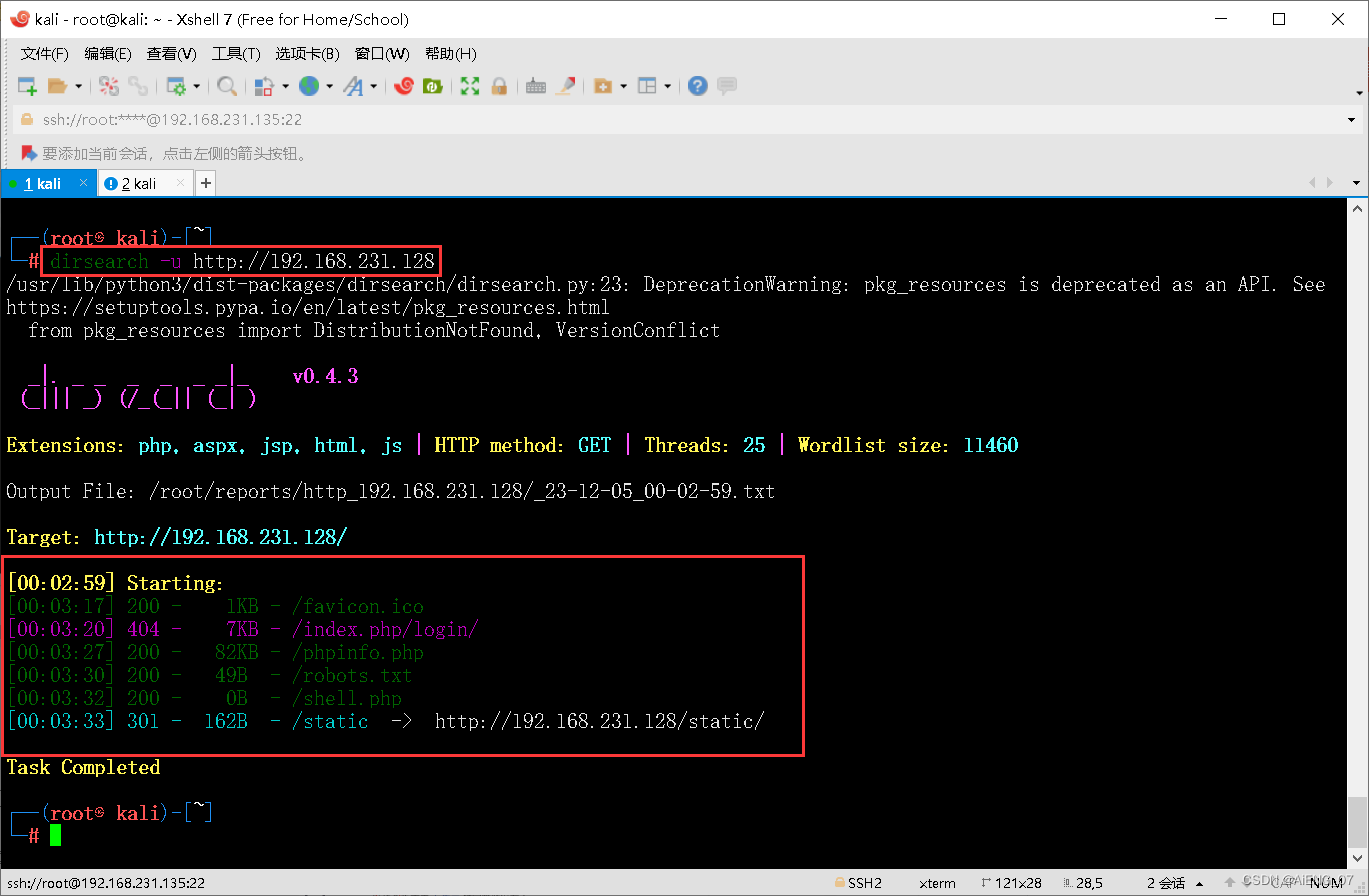Open the 查看(V) menu

pos(171,53)
